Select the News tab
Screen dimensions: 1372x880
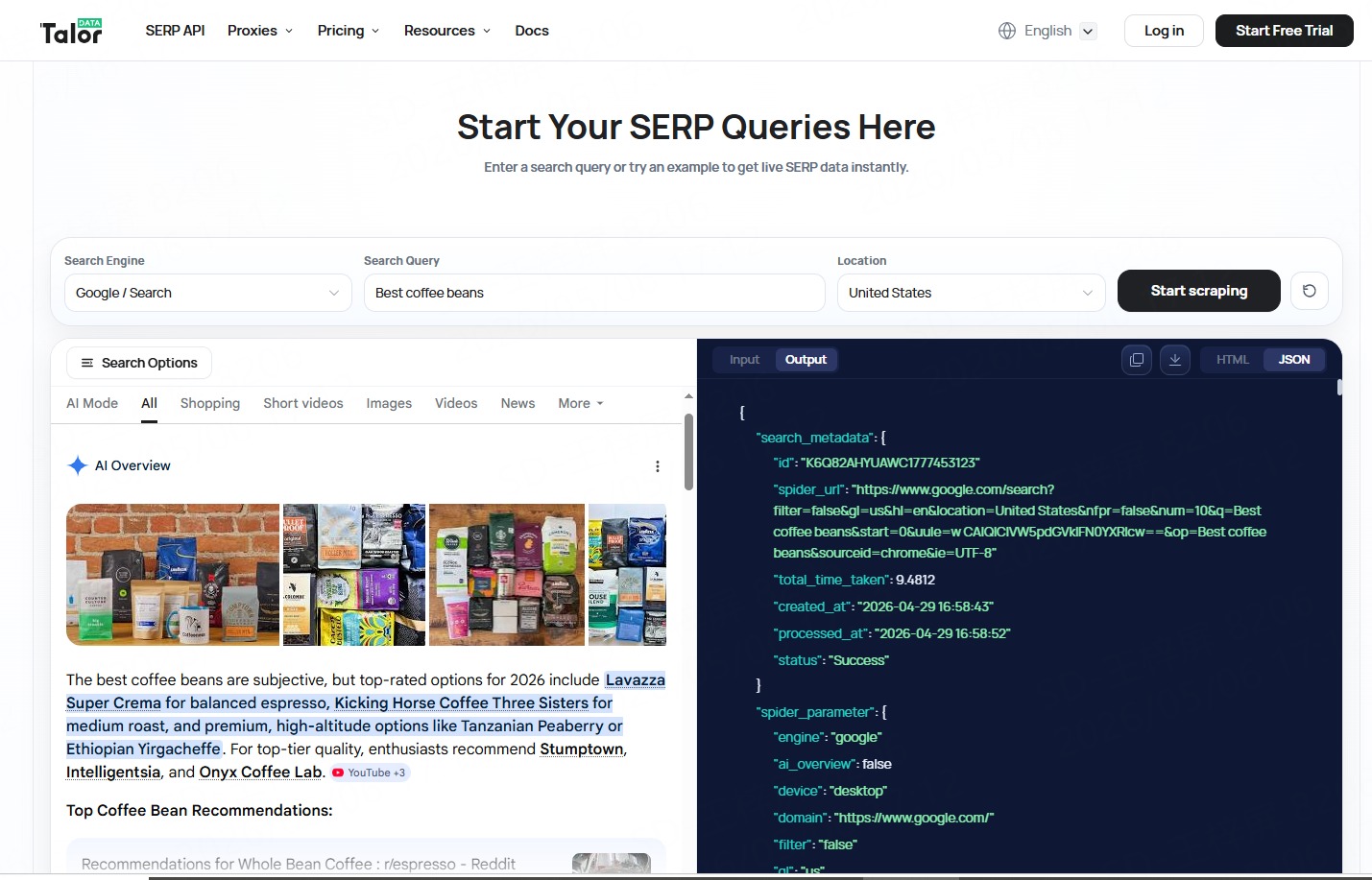click(518, 403)
